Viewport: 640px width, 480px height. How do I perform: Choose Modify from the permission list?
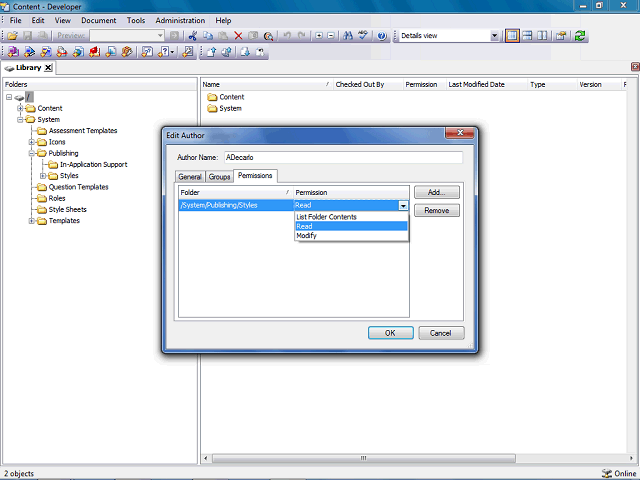[351, 236]
